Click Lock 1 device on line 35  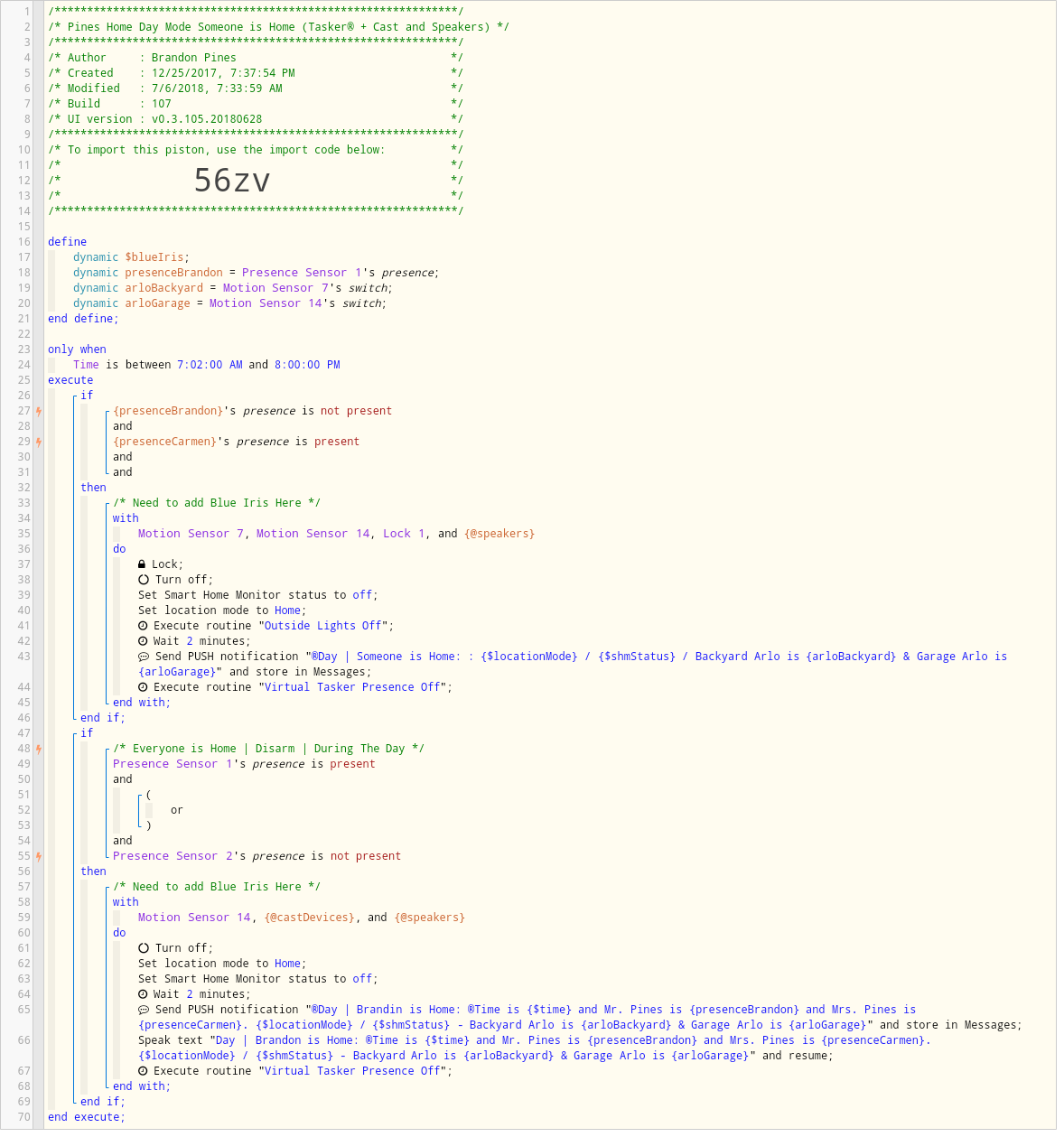pyautogui.click(x=403, y=534)
